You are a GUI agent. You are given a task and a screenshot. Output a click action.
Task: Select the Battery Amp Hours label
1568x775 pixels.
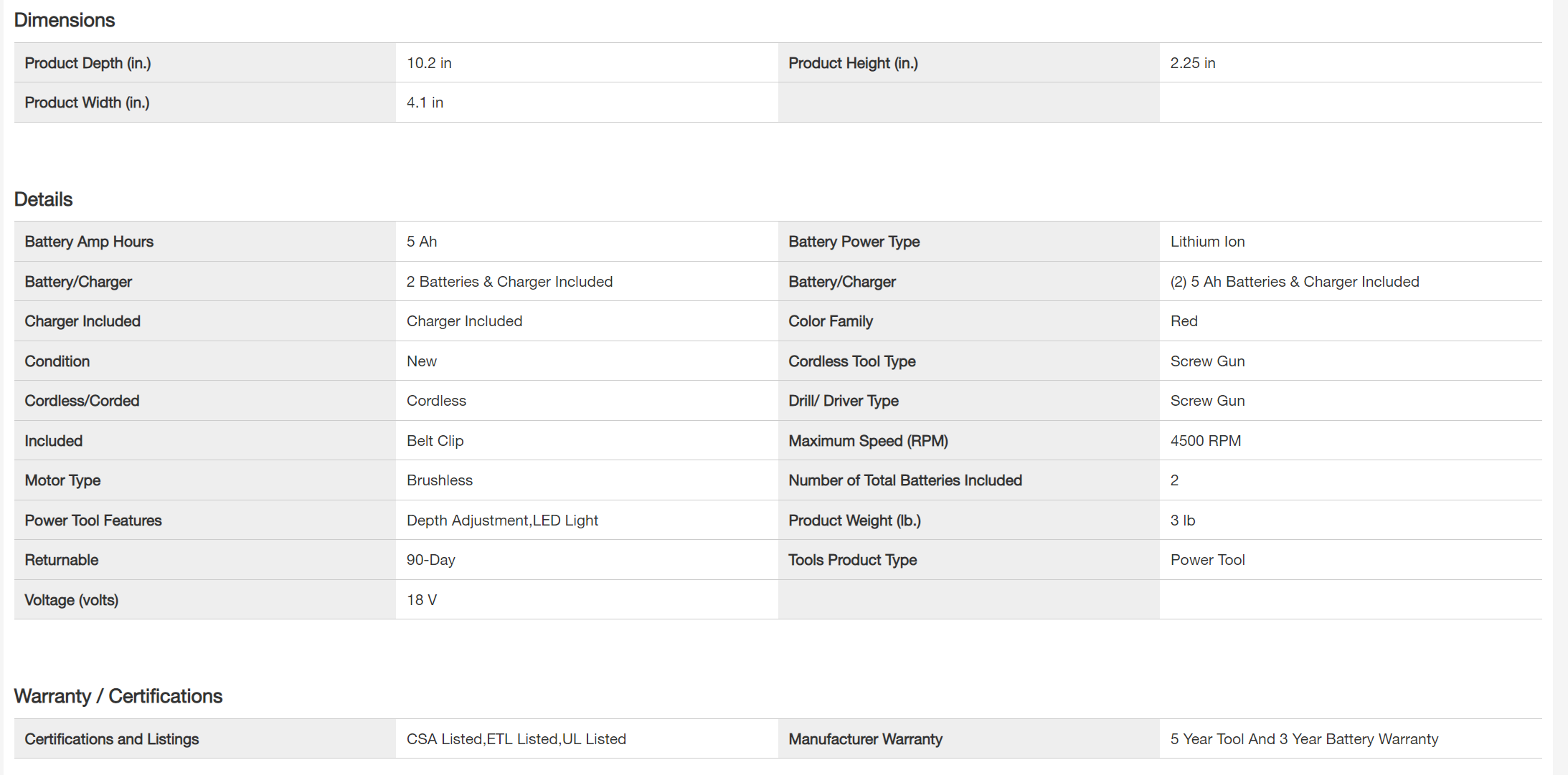pos(89,242)
